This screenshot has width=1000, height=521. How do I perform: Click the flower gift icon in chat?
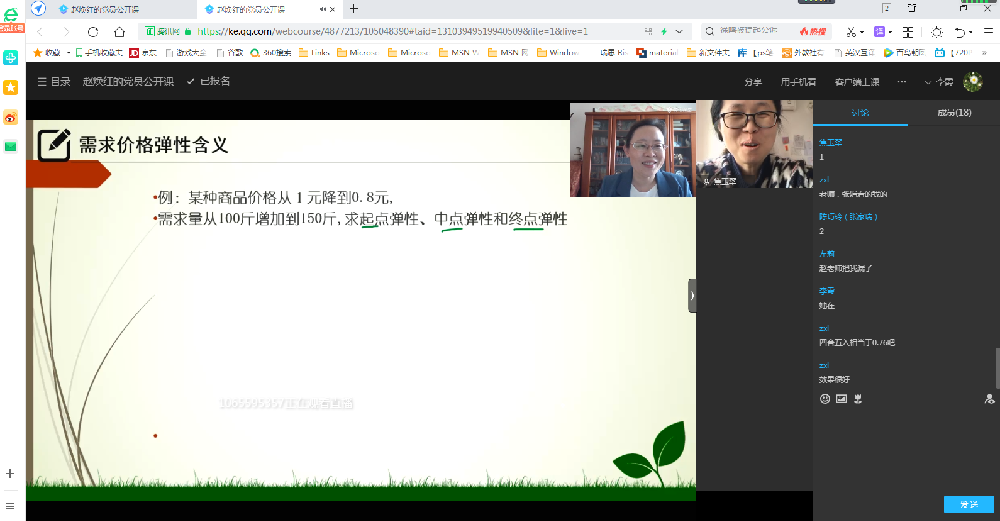[x=857, y=398]
